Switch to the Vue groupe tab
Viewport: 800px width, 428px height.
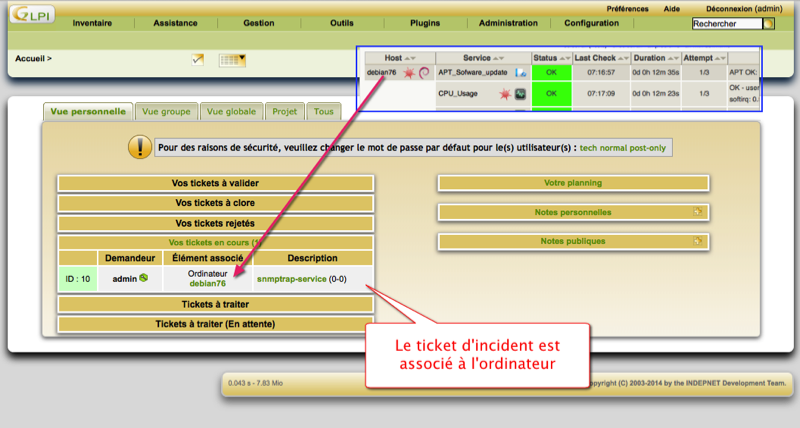(x=165, y=112)
